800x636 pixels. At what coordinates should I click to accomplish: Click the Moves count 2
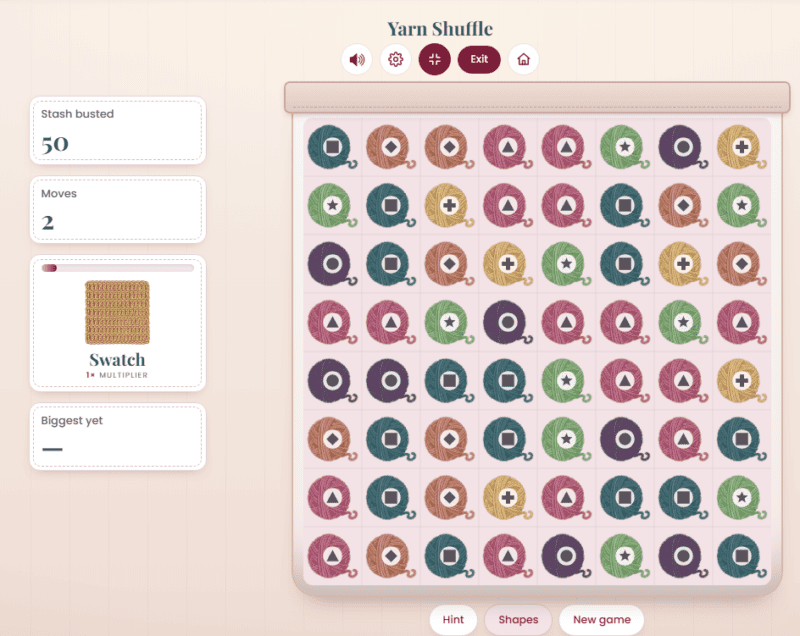(x=47, y=223)
